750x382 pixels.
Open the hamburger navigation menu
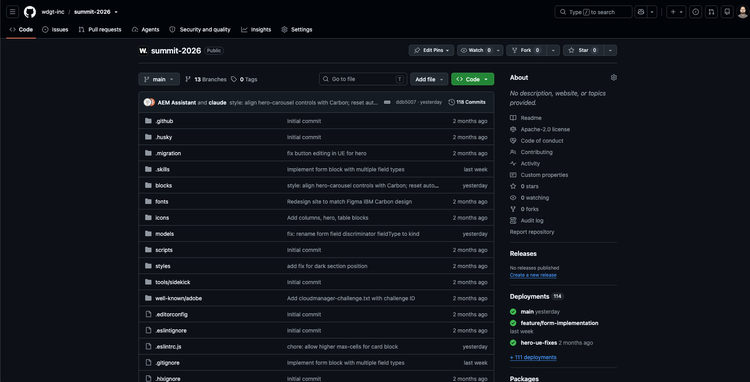pos(13,12)
